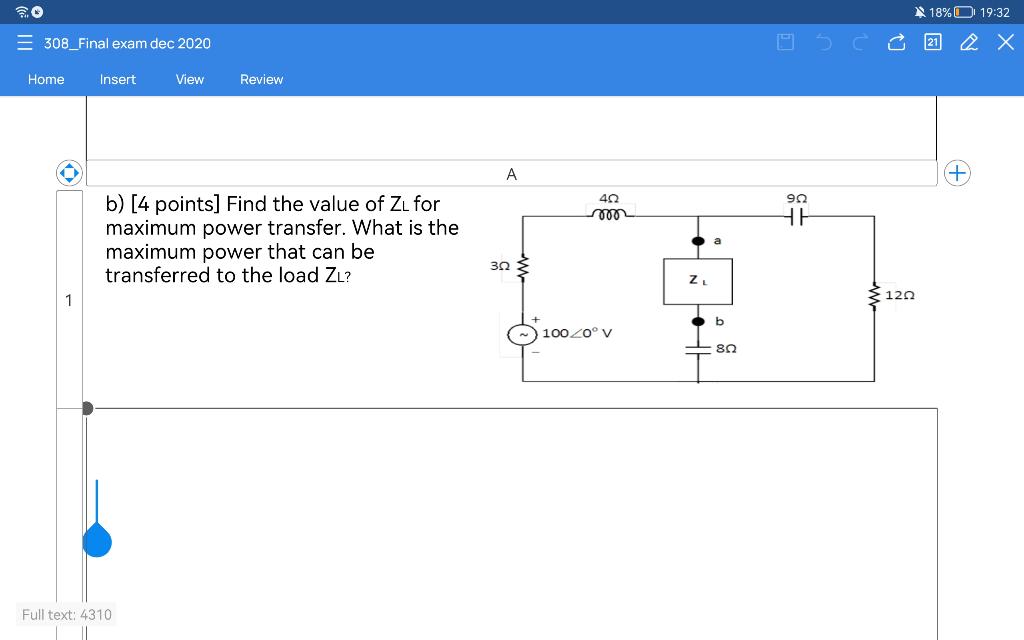1024x640 pixels.
Task: Open the Insert tab
Action: (118, 79)
